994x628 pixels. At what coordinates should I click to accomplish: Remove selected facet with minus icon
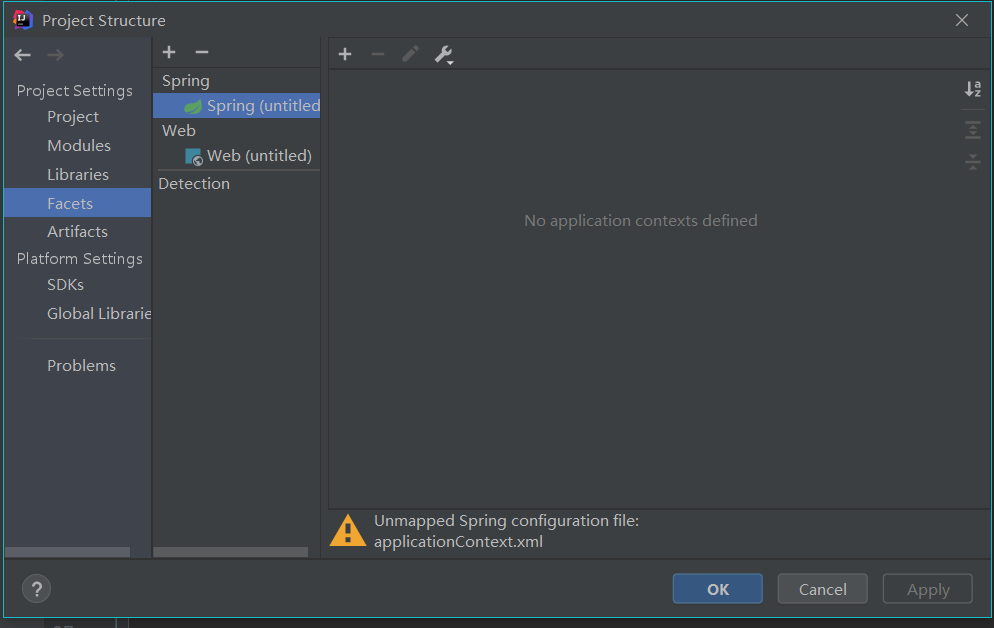(202, 52)
